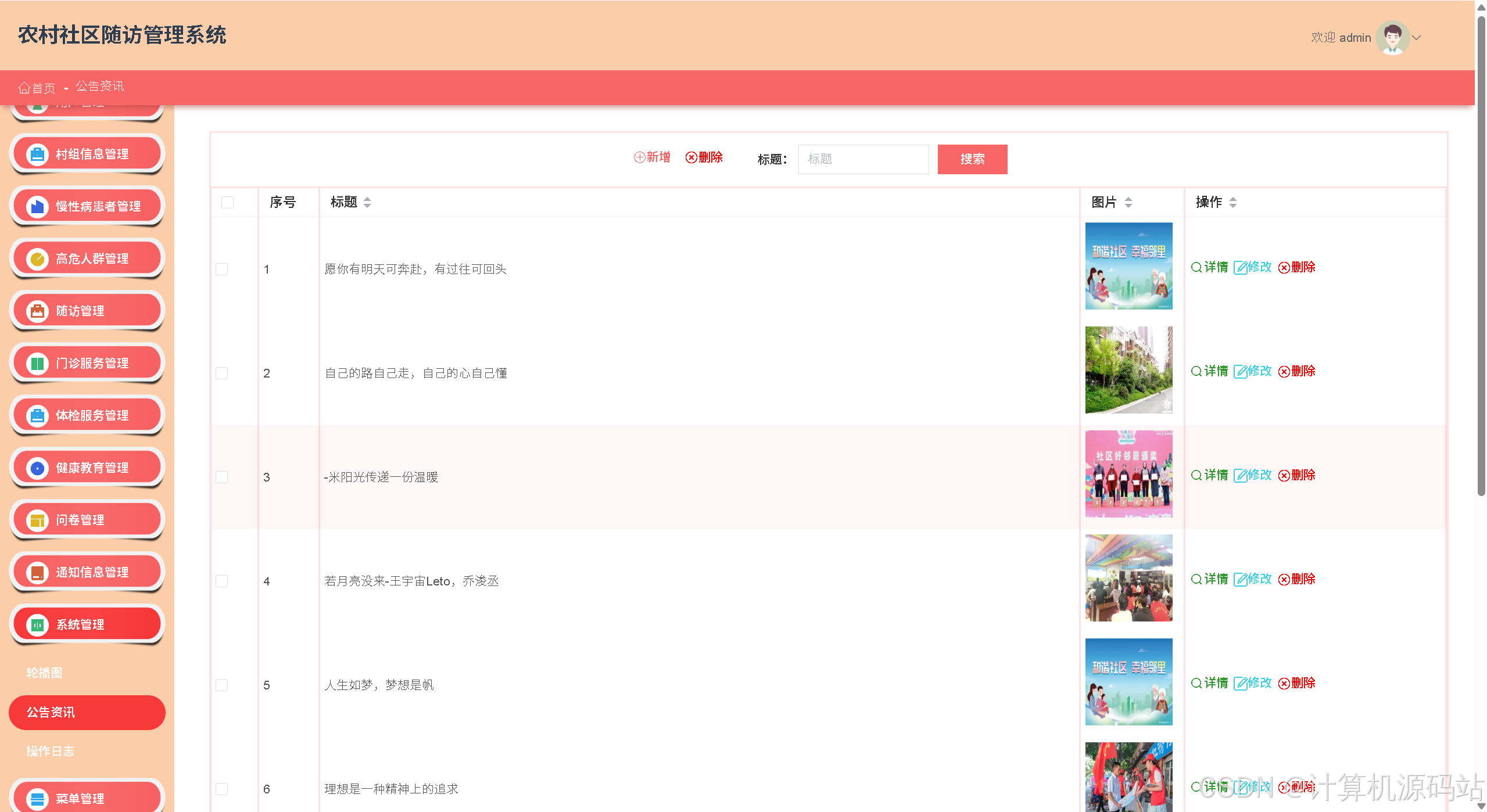Expand the 健康教育管理 sidebar menu
Viewport: 1487px width, 812px height.
(x=87, y=468)
